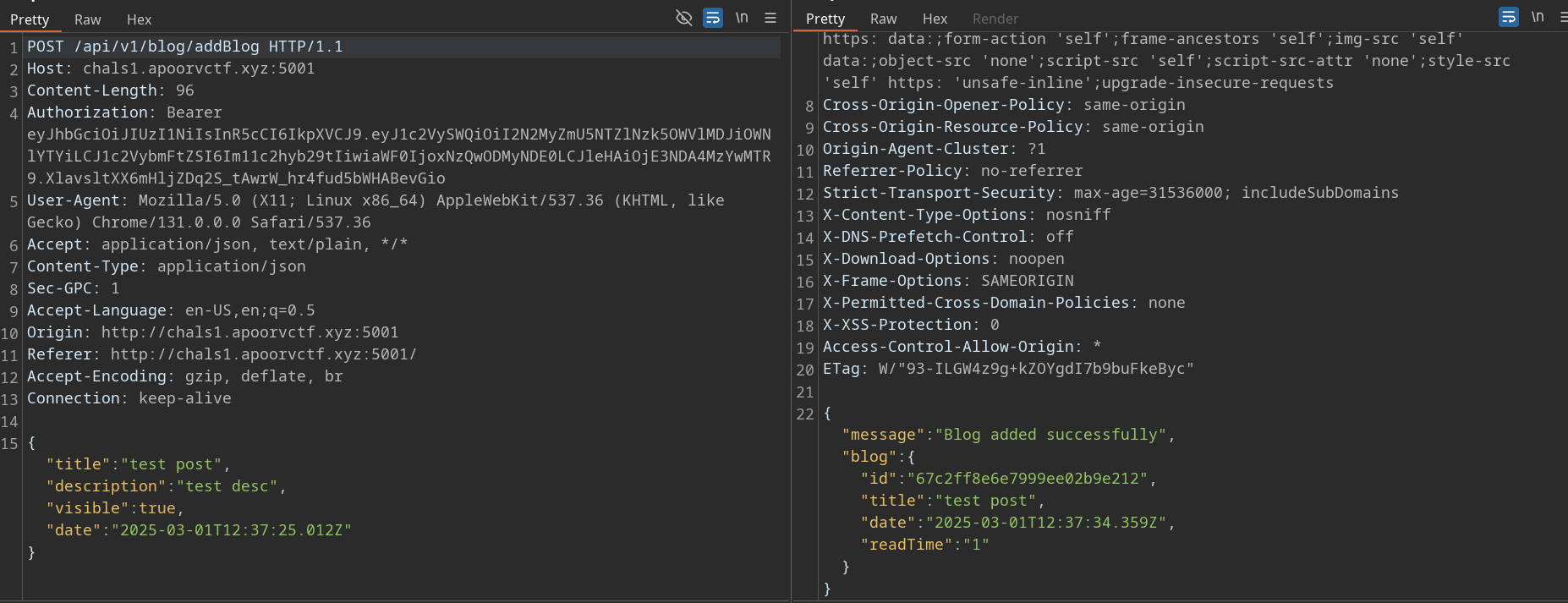This screenshot has width=1568, height=603.
Task: Toggle the request \n non-printable characters button
Action: click(742, 18)
